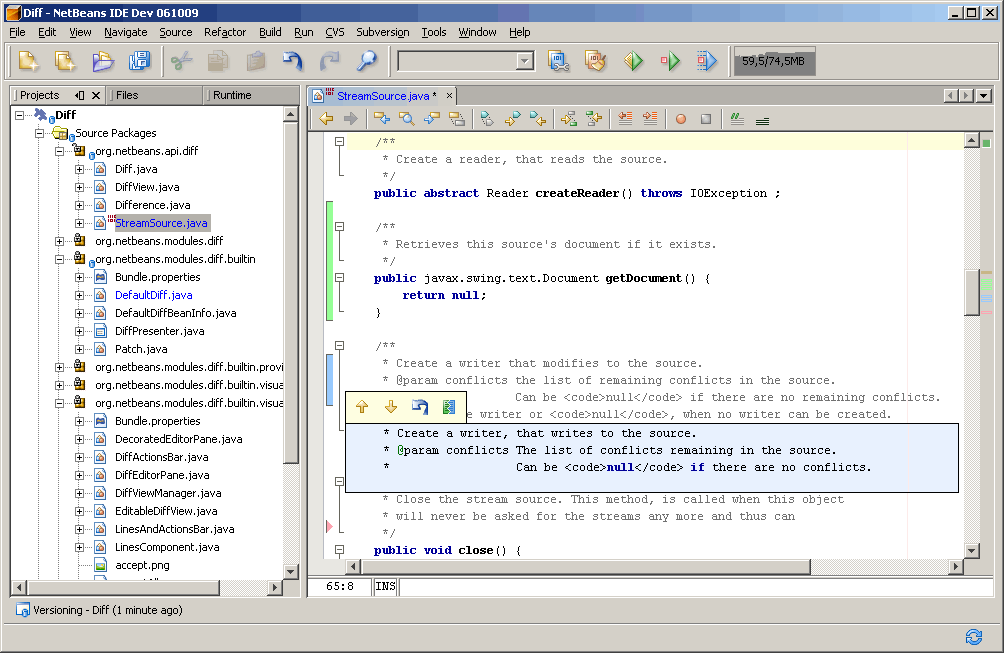Viewport: 1004px width, 653px height.
Task: Select EditableDiffView.java in project tree
Action: click(166, 511)
